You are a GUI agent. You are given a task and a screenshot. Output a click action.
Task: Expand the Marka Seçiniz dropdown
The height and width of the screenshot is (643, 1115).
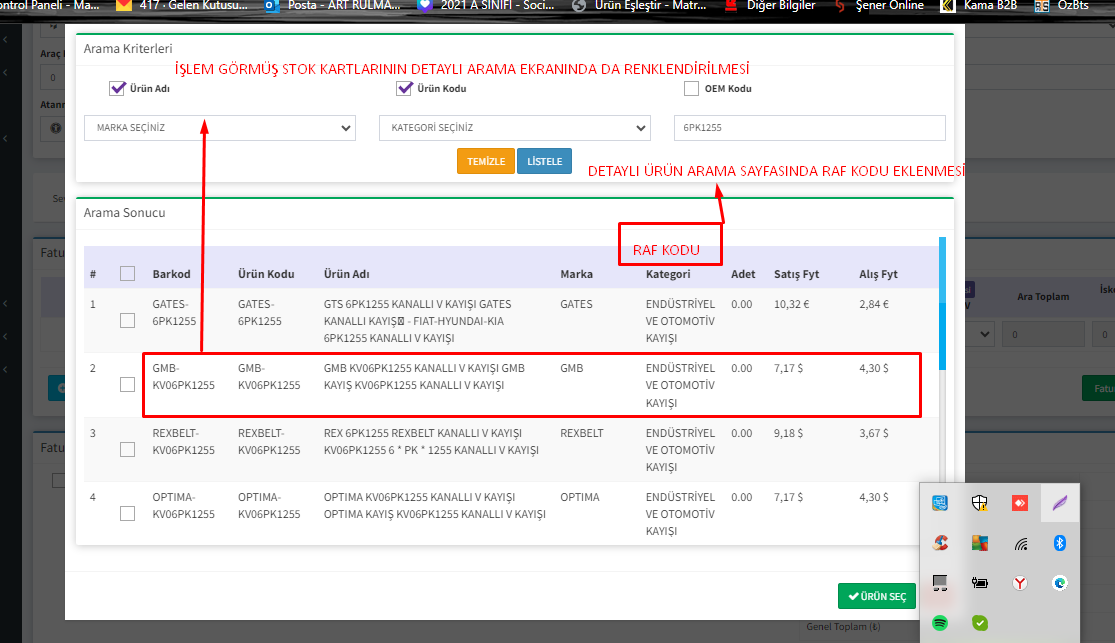[219, 128]
